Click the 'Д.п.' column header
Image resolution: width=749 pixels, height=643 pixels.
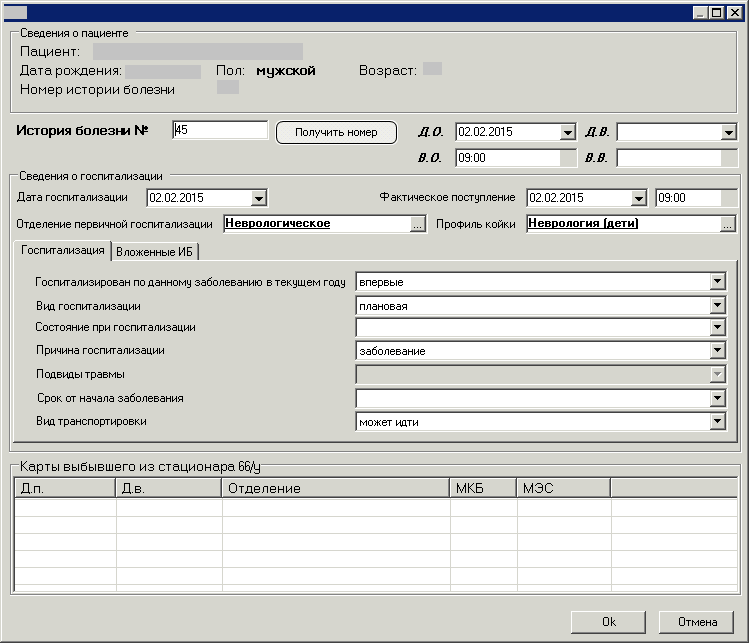coord(65,488)
